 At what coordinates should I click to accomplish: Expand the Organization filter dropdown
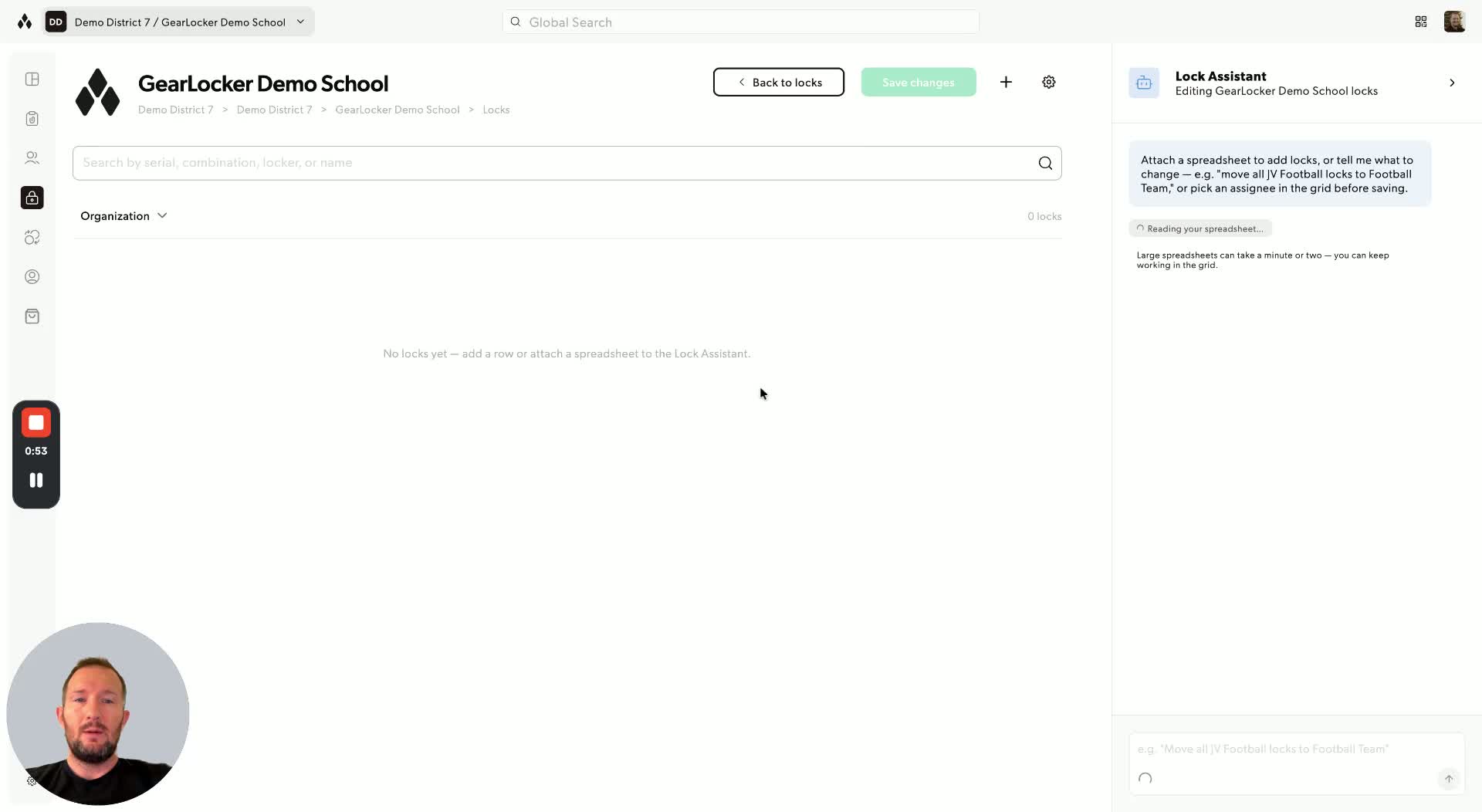coord(123,216)
